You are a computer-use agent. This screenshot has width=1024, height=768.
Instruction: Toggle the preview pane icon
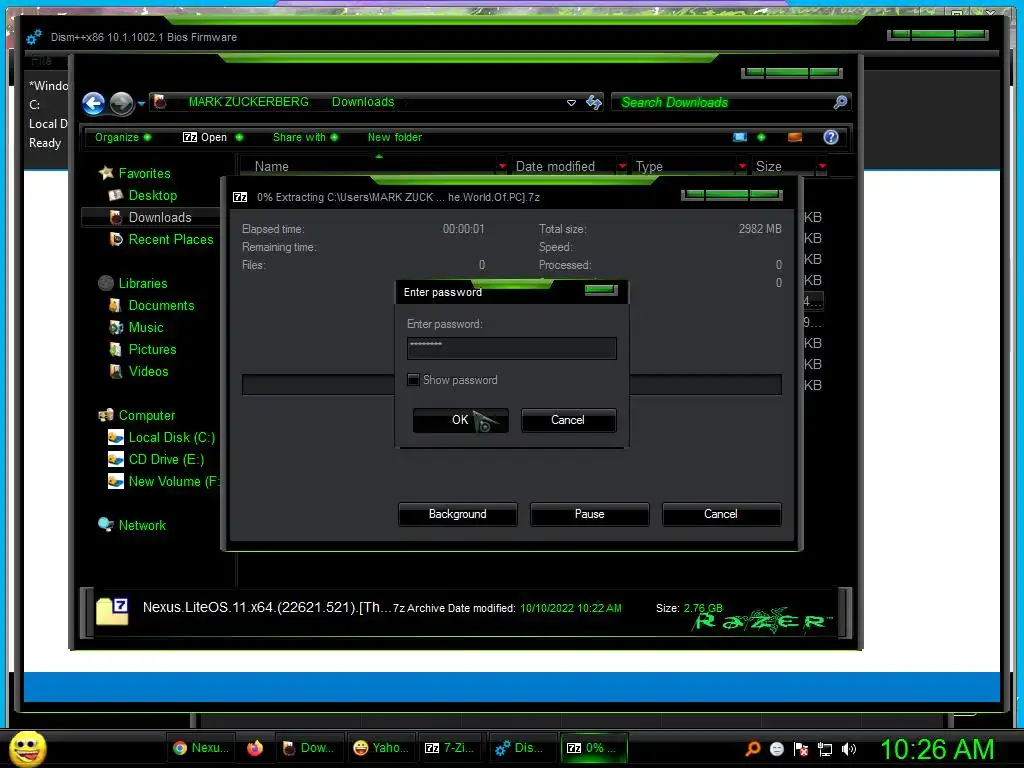pos(795,137)
